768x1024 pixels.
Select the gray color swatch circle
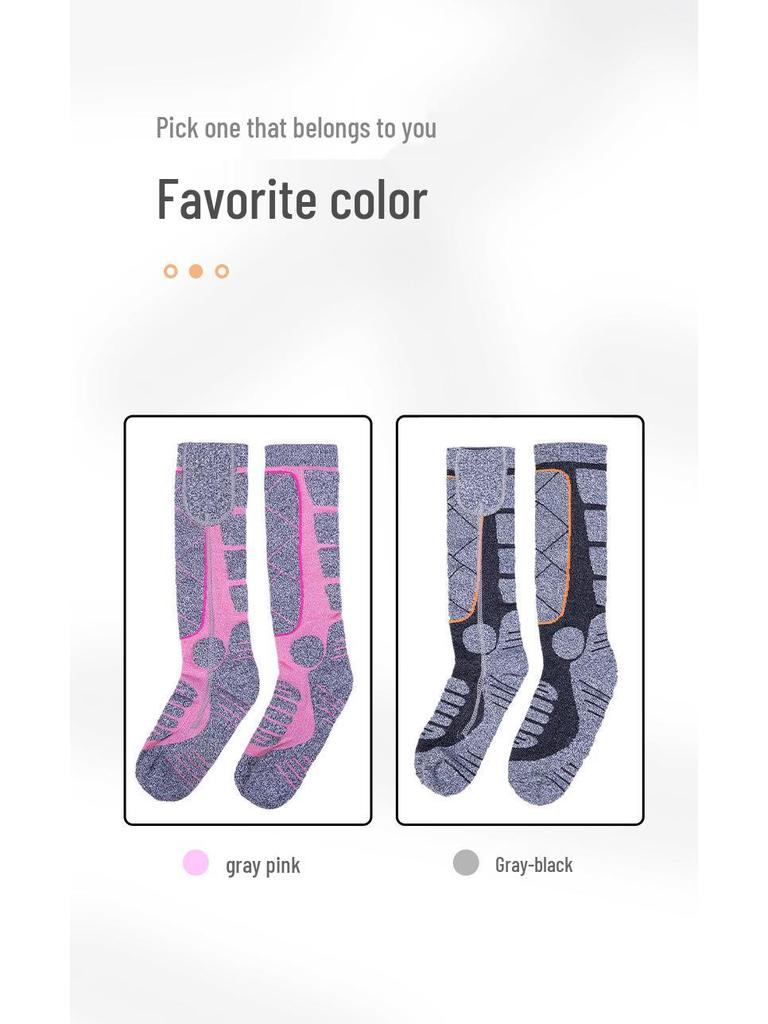click(x=466, y=862)
